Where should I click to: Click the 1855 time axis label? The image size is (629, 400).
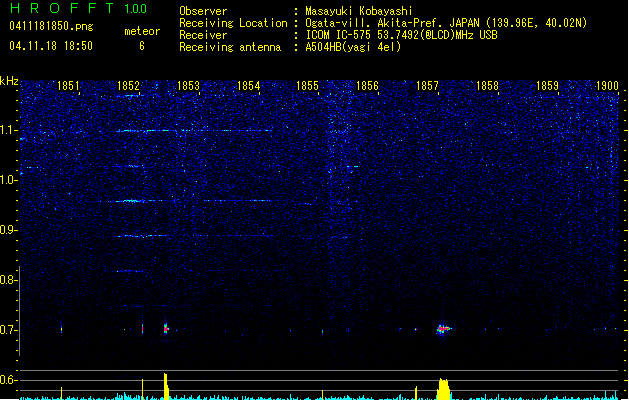click(x=307, y=85)
